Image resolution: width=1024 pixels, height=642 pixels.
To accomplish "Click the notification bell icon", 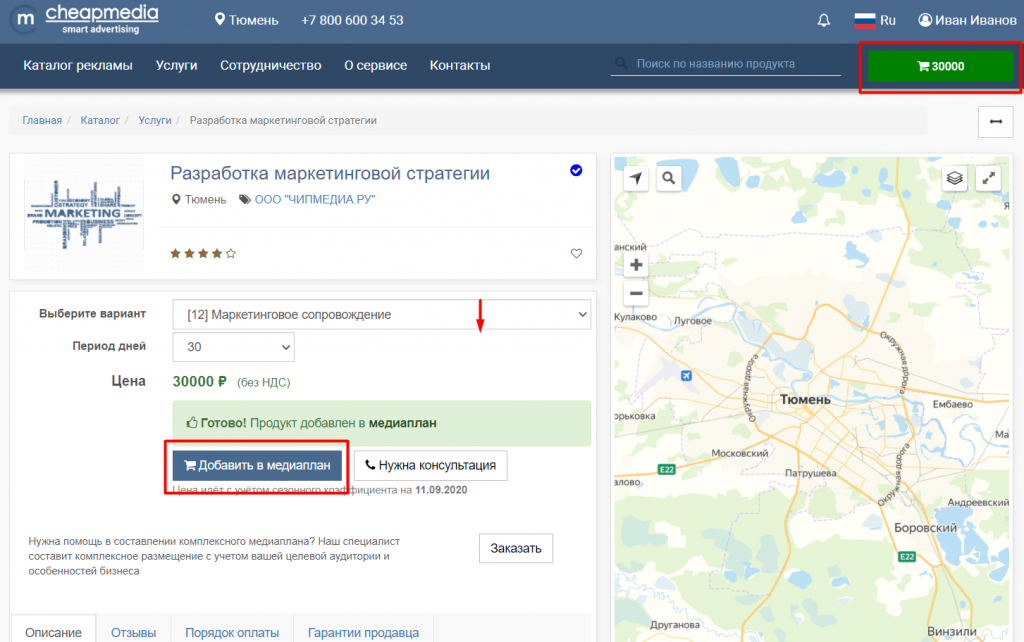I will point(824,20).
